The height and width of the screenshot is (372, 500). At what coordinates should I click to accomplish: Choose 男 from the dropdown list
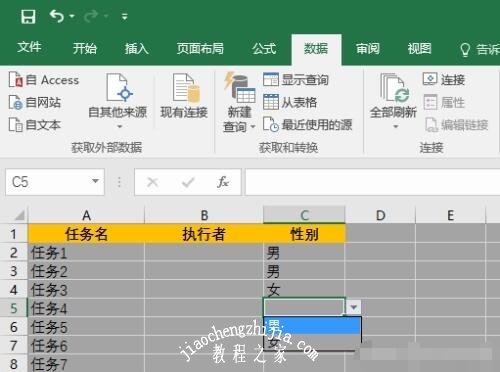[312, 325]
